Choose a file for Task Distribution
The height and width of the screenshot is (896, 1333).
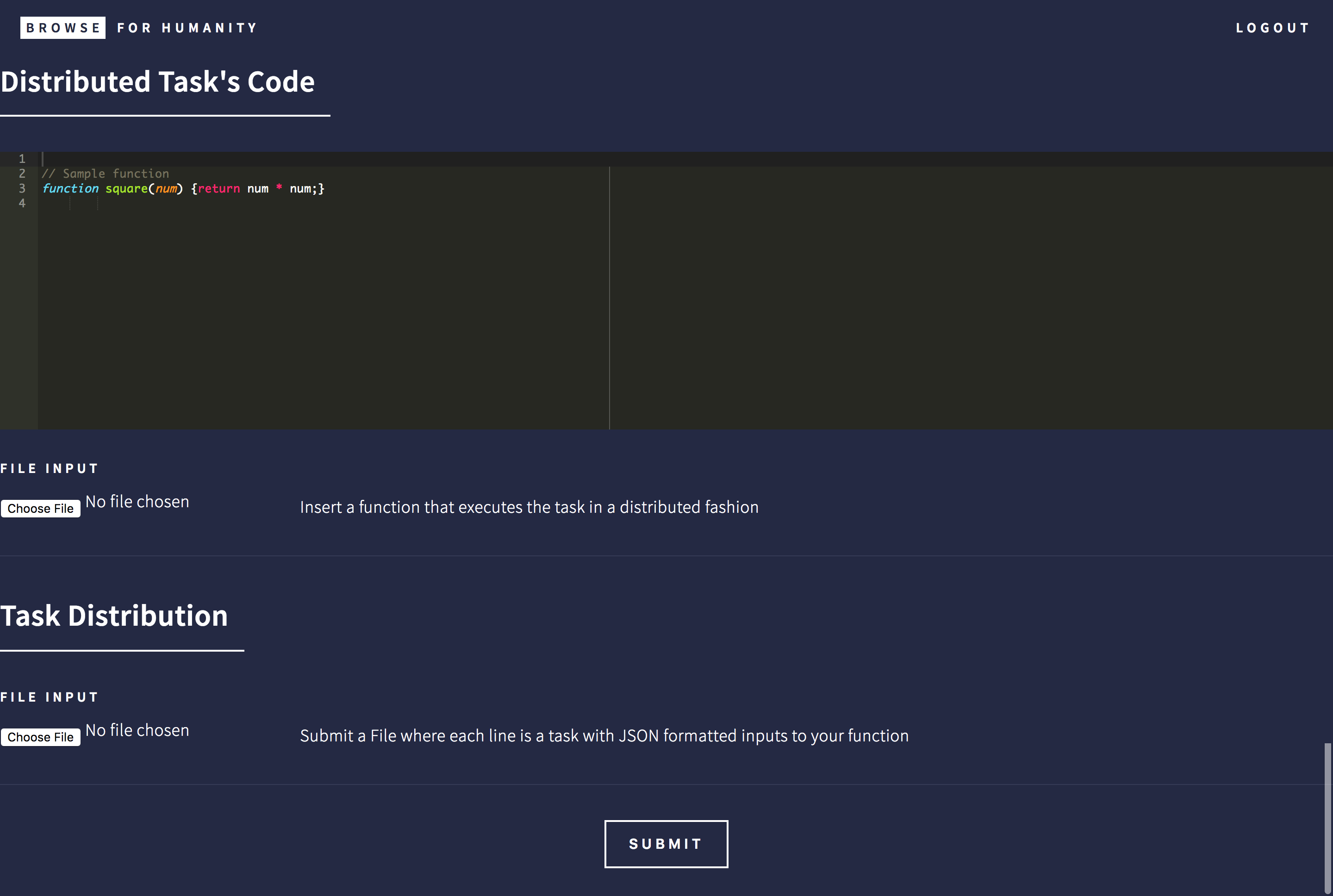(x=41, y=737)
